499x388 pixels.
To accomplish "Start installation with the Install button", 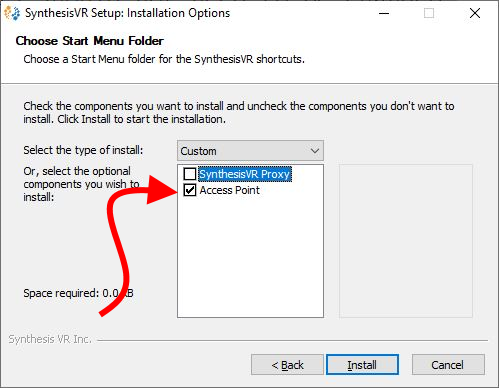I will click(362, 365).
